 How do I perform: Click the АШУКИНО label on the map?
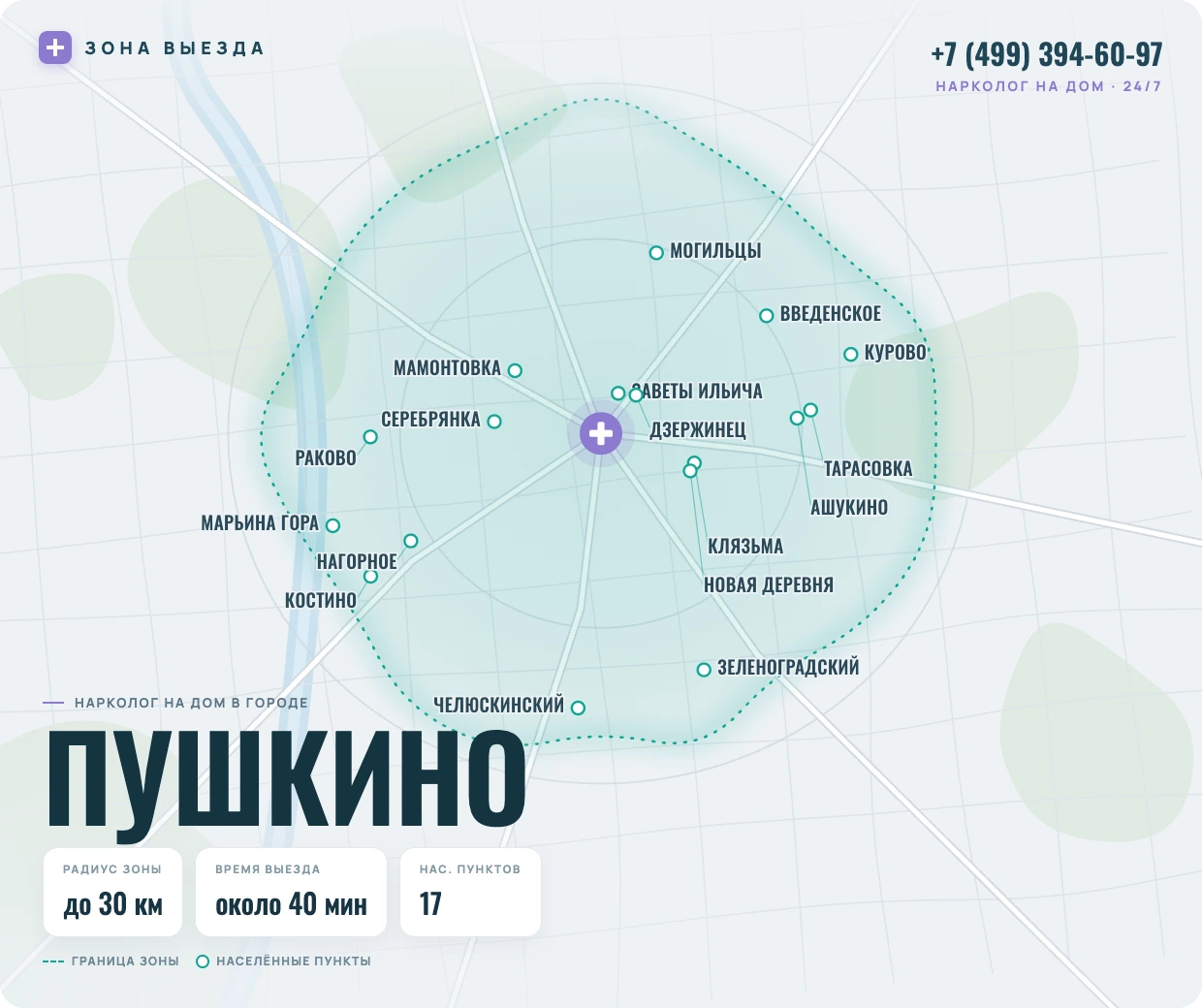pos(849,508)
